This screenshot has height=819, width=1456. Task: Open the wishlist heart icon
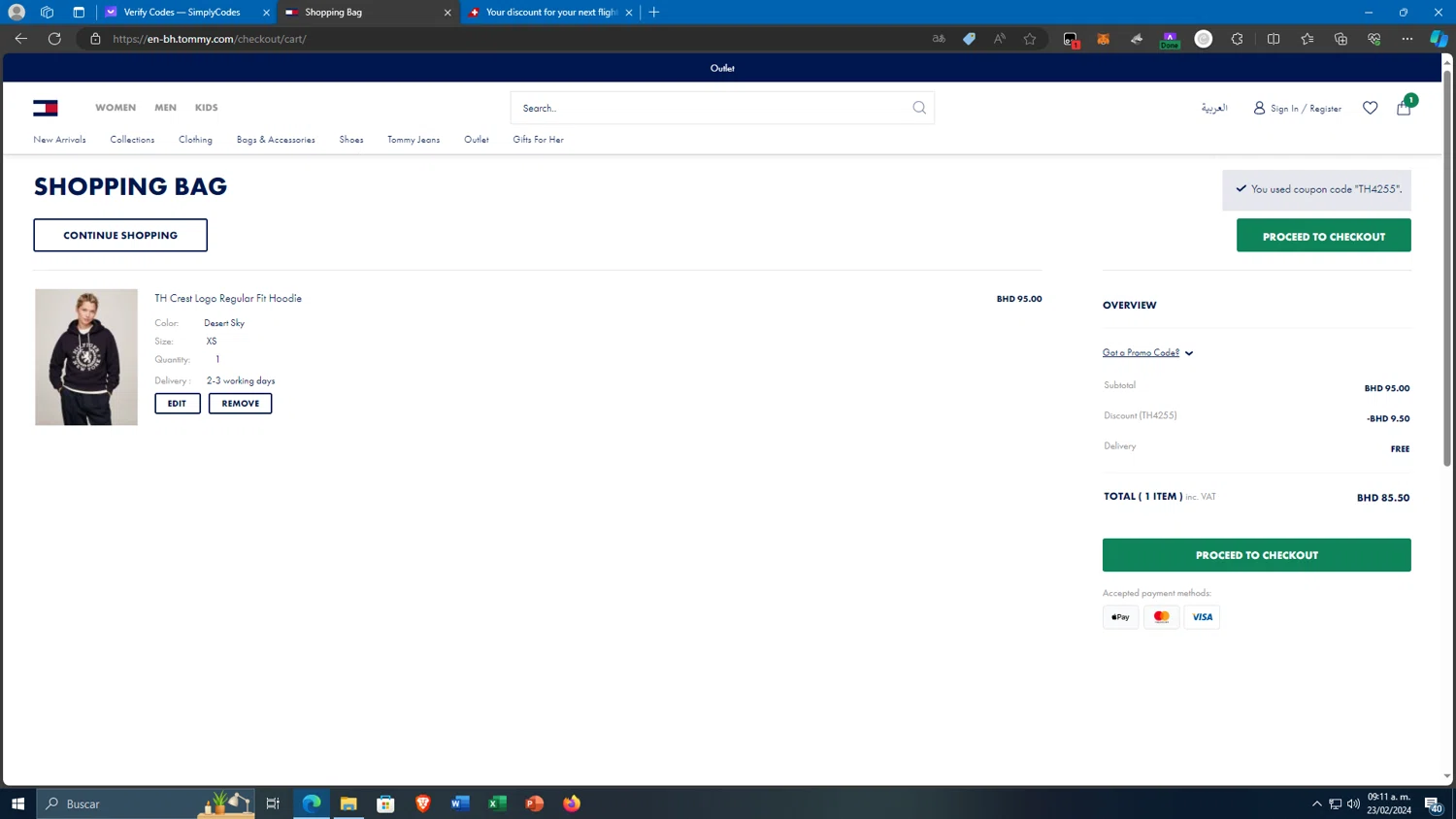1370,108
